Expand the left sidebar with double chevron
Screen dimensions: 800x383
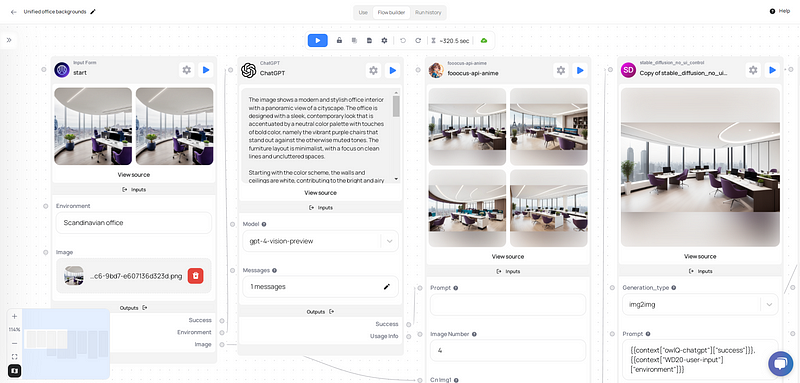click(x=9, y=40)
